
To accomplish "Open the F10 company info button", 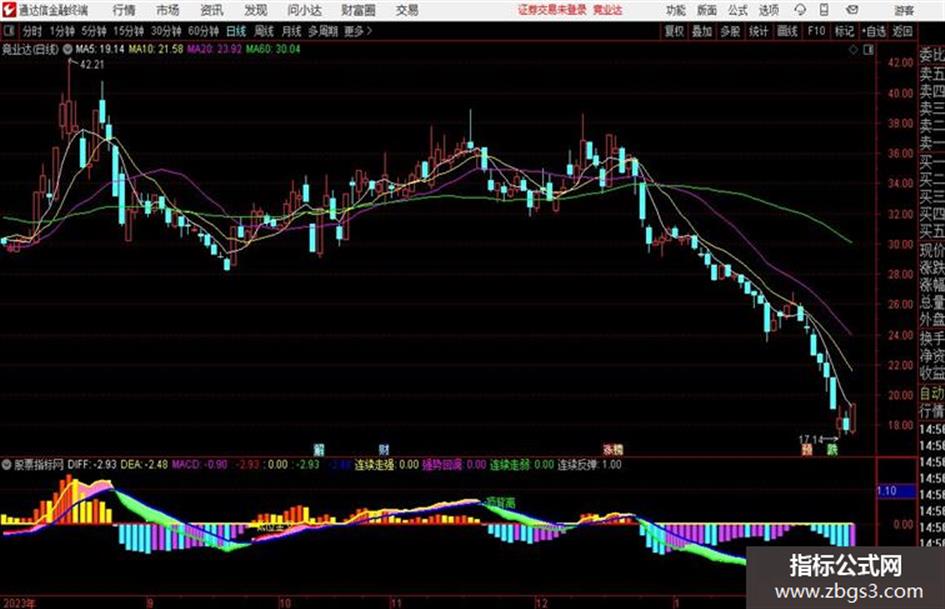I will click(817, 31).
